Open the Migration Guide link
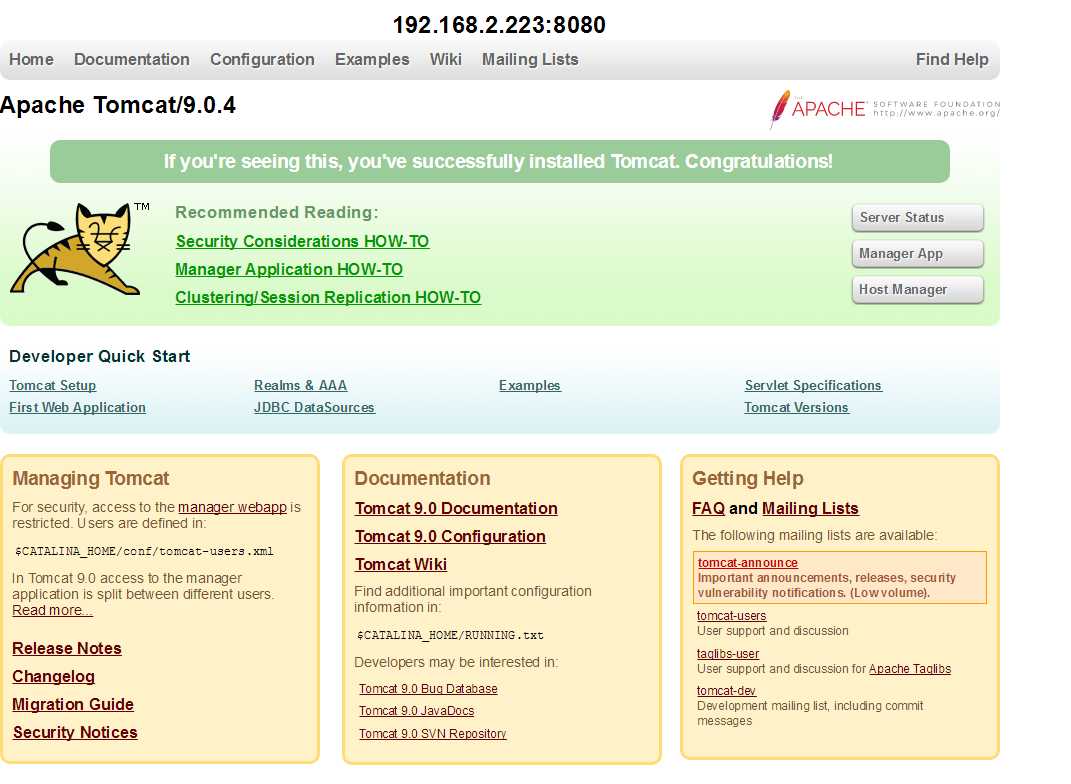 click(x=73, y=704)
